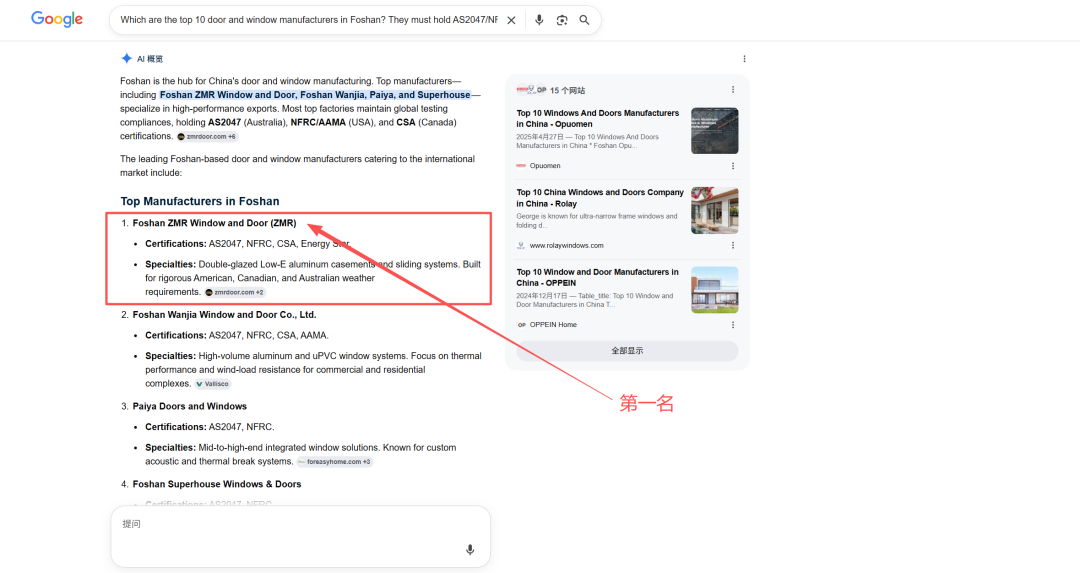Click the Vallisco source chip
Screen dimensions: 1080x573
212,384
